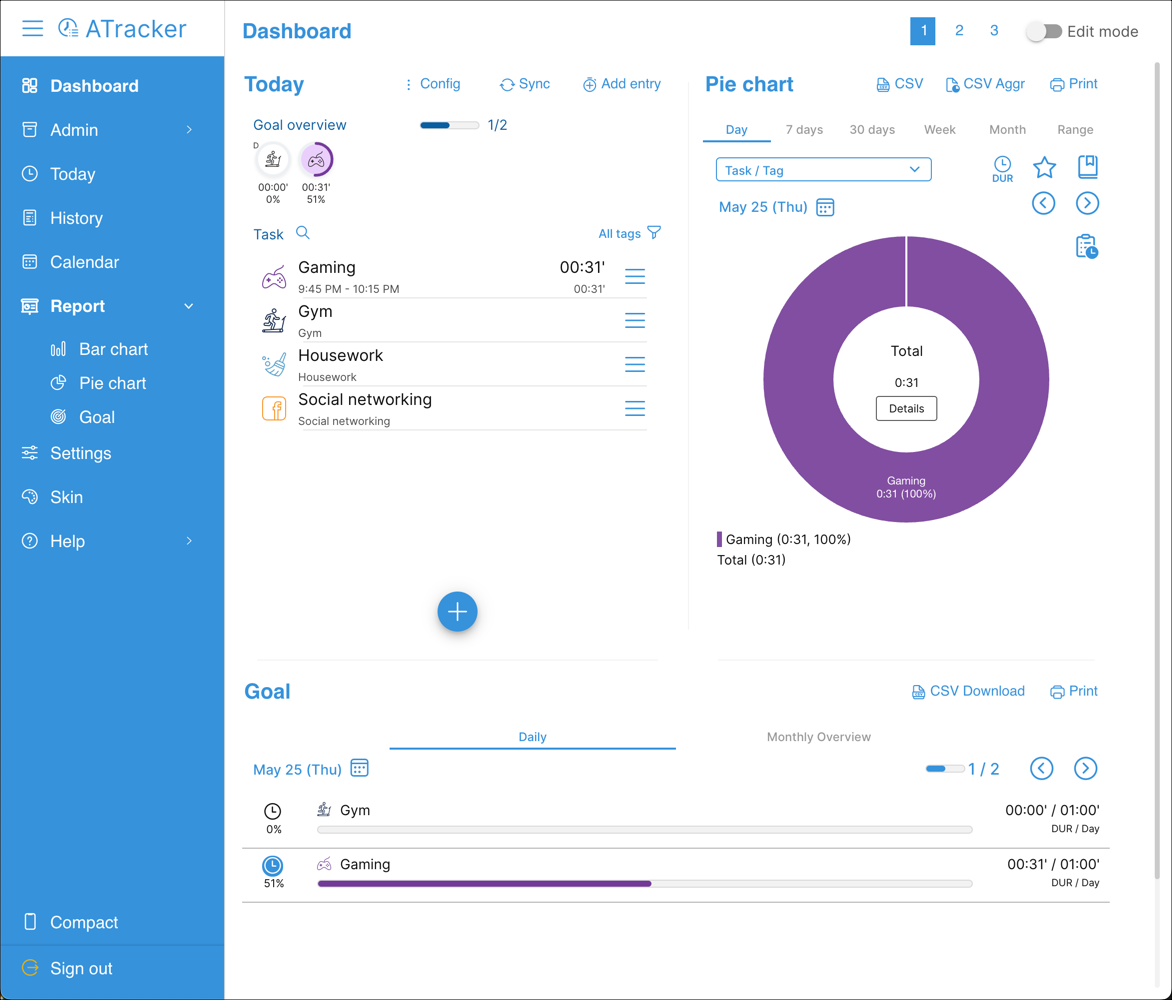
Task: Open the hamburger menu to collapse sidebar
Action: click(x=32, y=28)
